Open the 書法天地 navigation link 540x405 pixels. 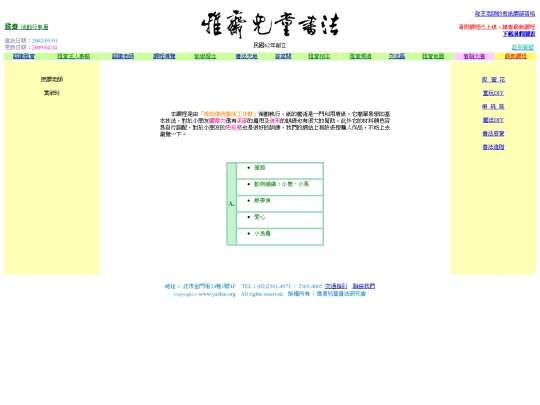tap(247, 56)
